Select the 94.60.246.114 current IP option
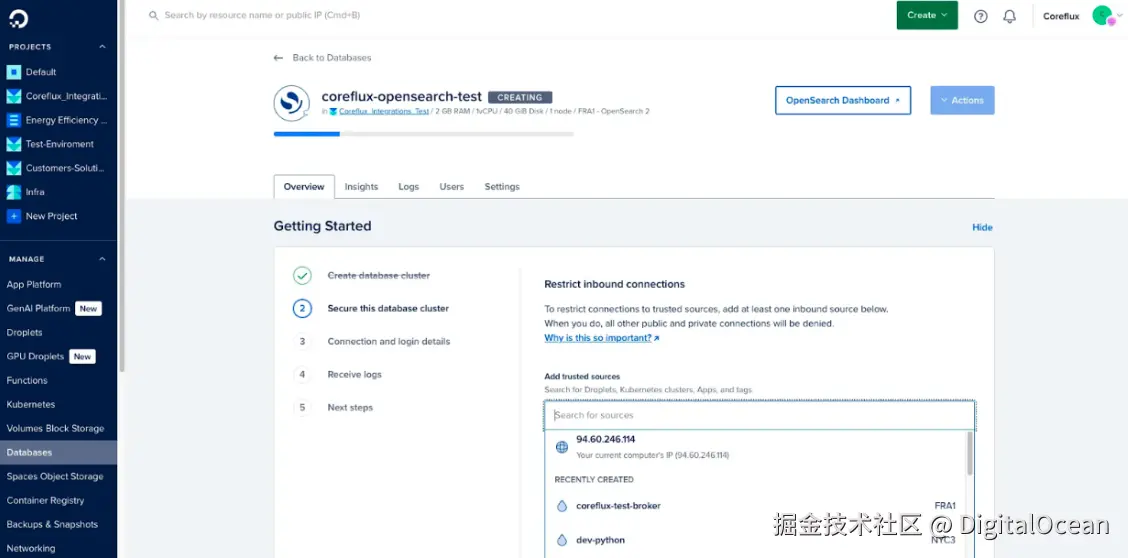Viewport: 1128px width, 558px height. pyautogui.click(x=755, y=447)
